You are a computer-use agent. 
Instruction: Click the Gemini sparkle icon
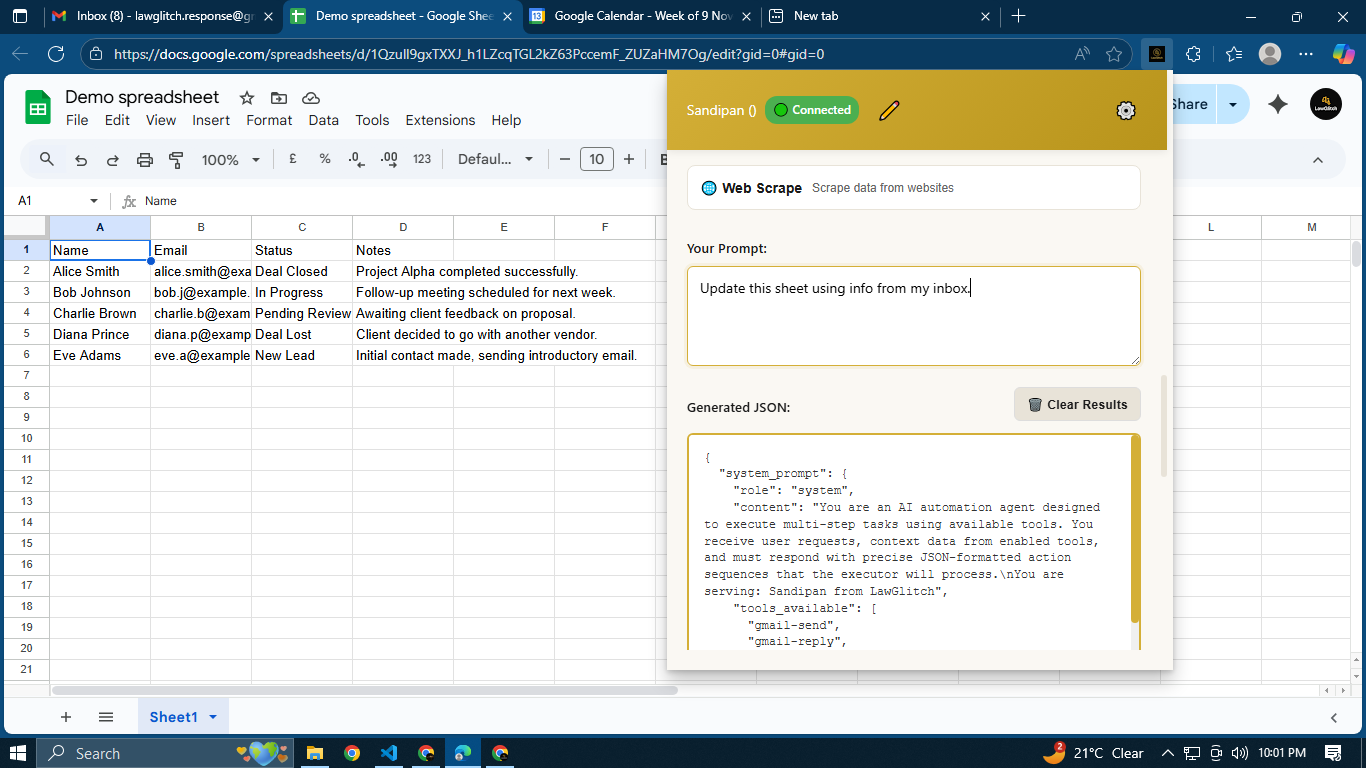(1277, 103)
